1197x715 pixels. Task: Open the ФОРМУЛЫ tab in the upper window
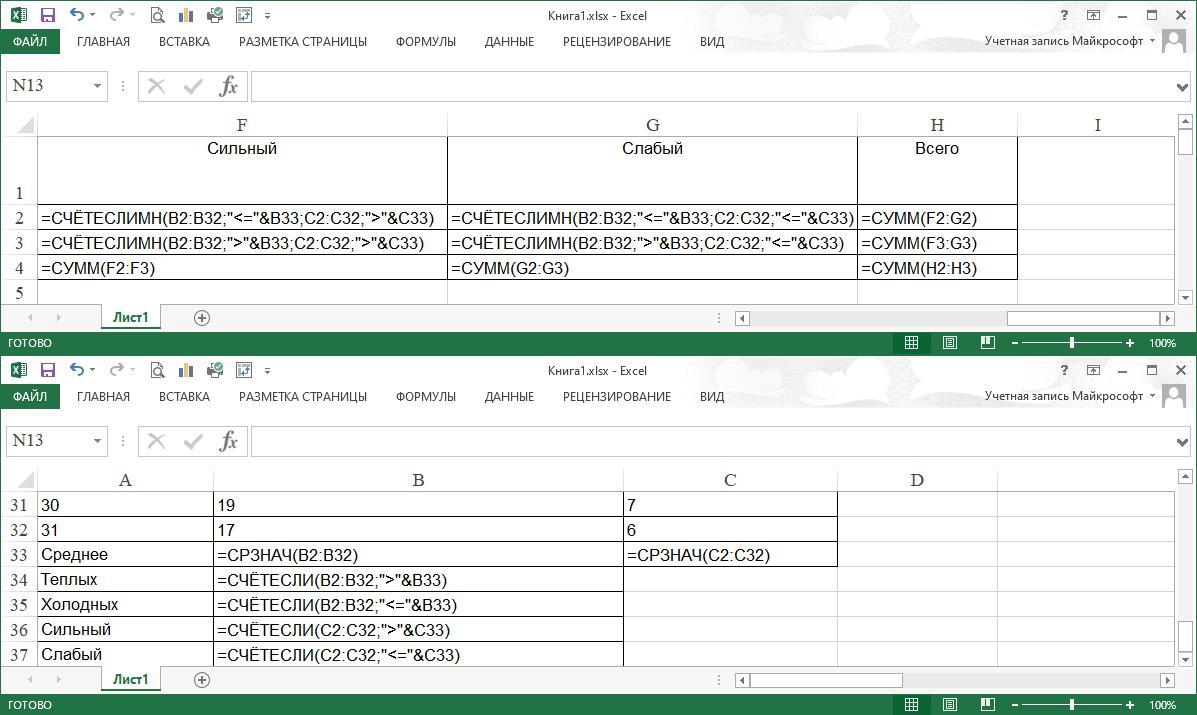click(x=425, y=41)
